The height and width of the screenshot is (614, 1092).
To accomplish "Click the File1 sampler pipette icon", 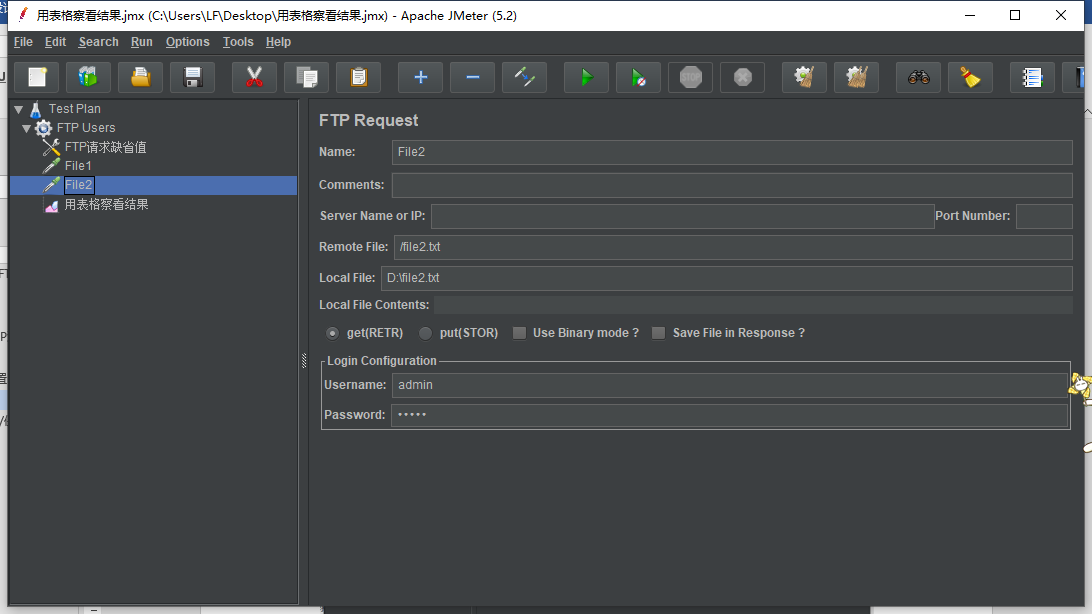I will click(51, 166).
